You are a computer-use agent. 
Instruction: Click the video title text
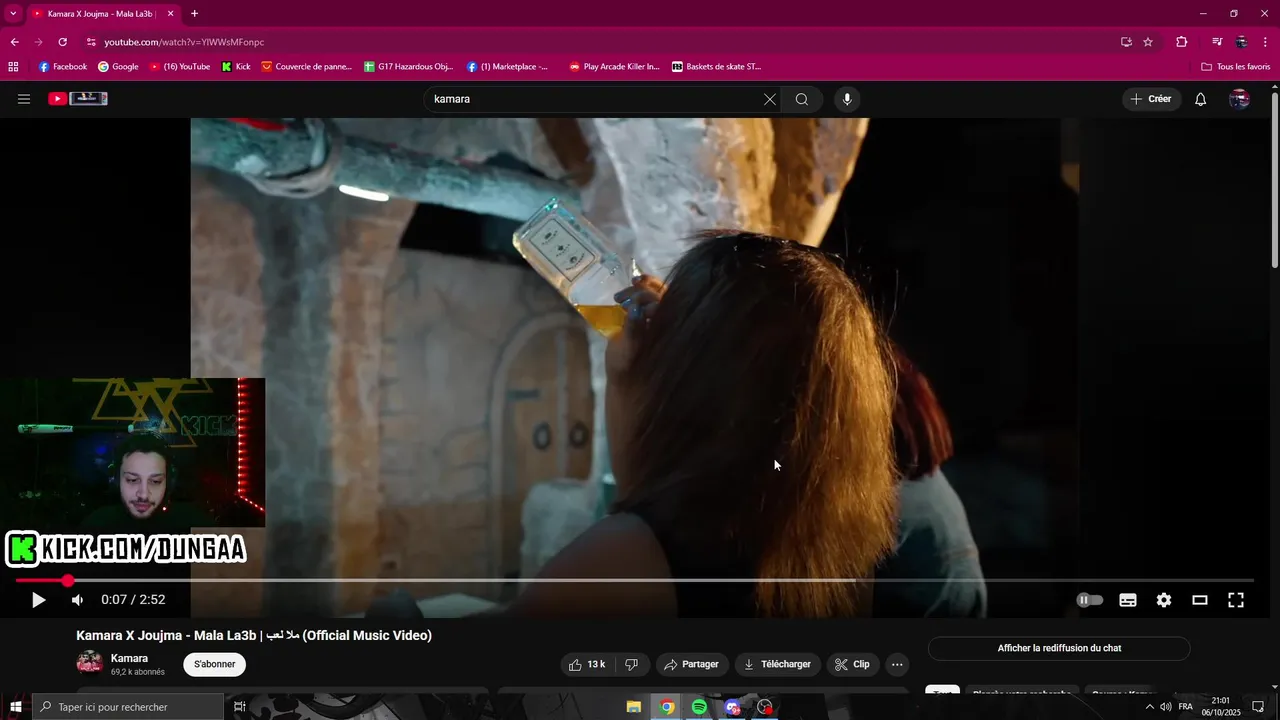[254, 635]
